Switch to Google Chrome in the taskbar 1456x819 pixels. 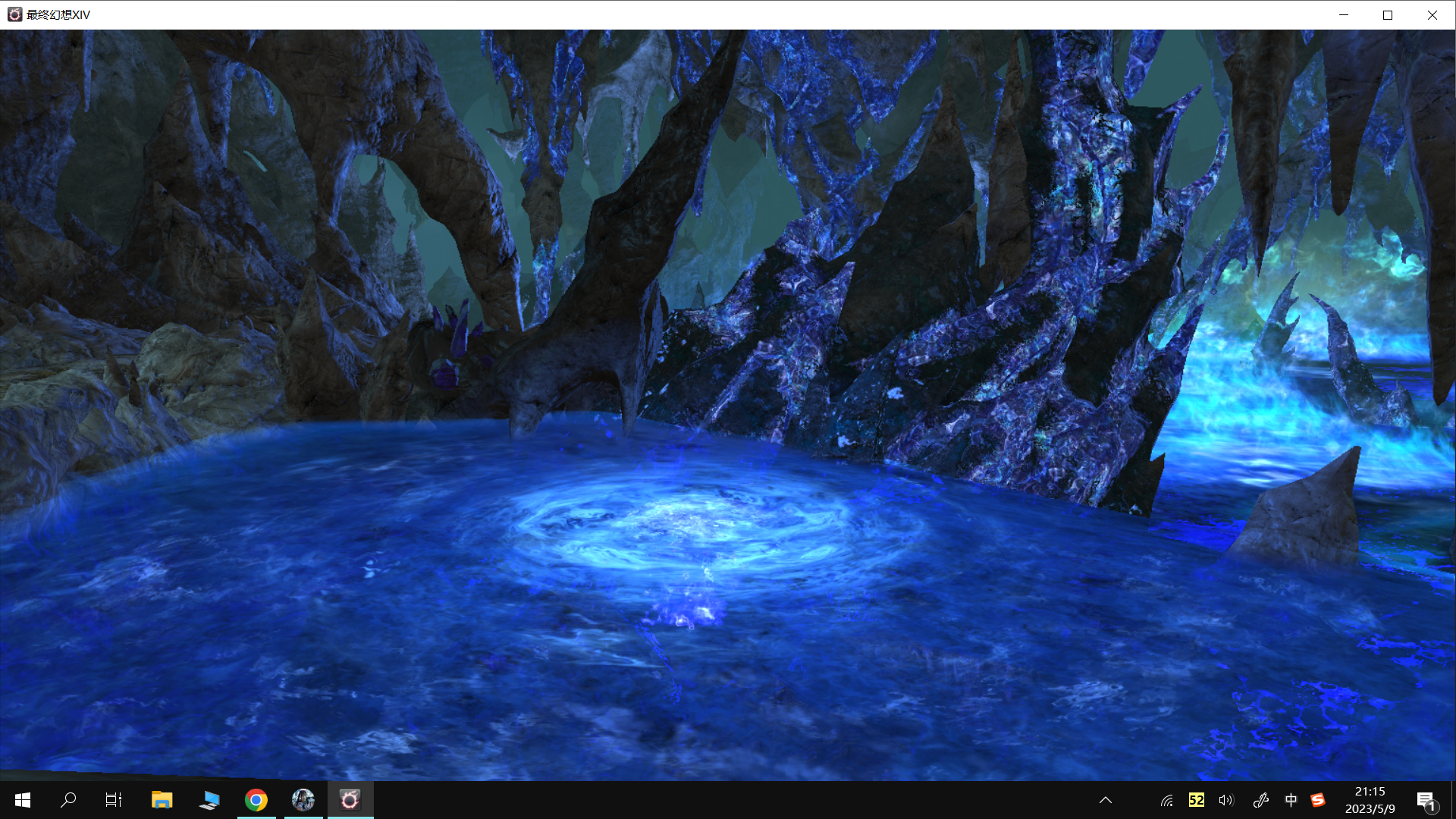point(256,800)
